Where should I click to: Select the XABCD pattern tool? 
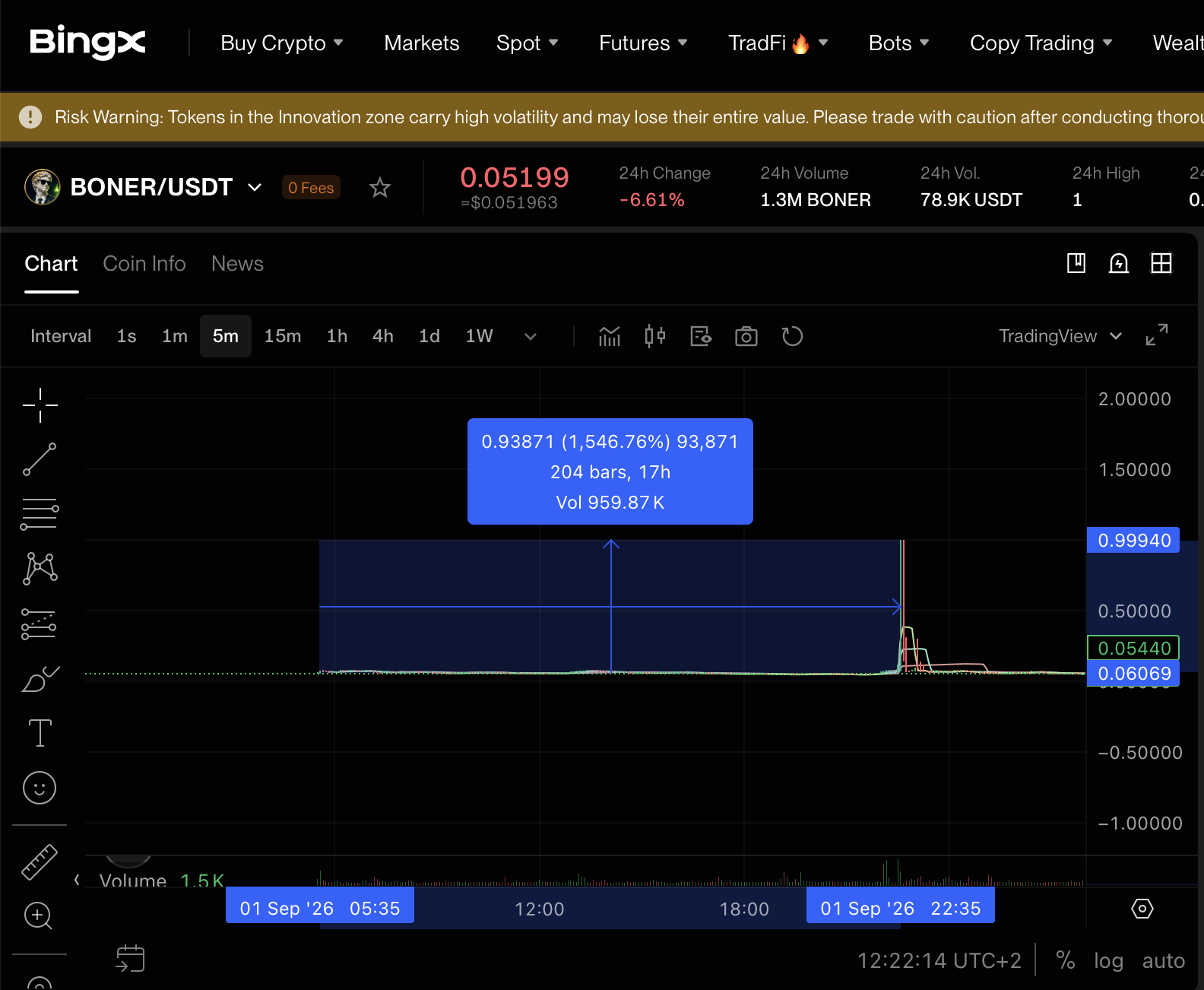pos(40,569)
